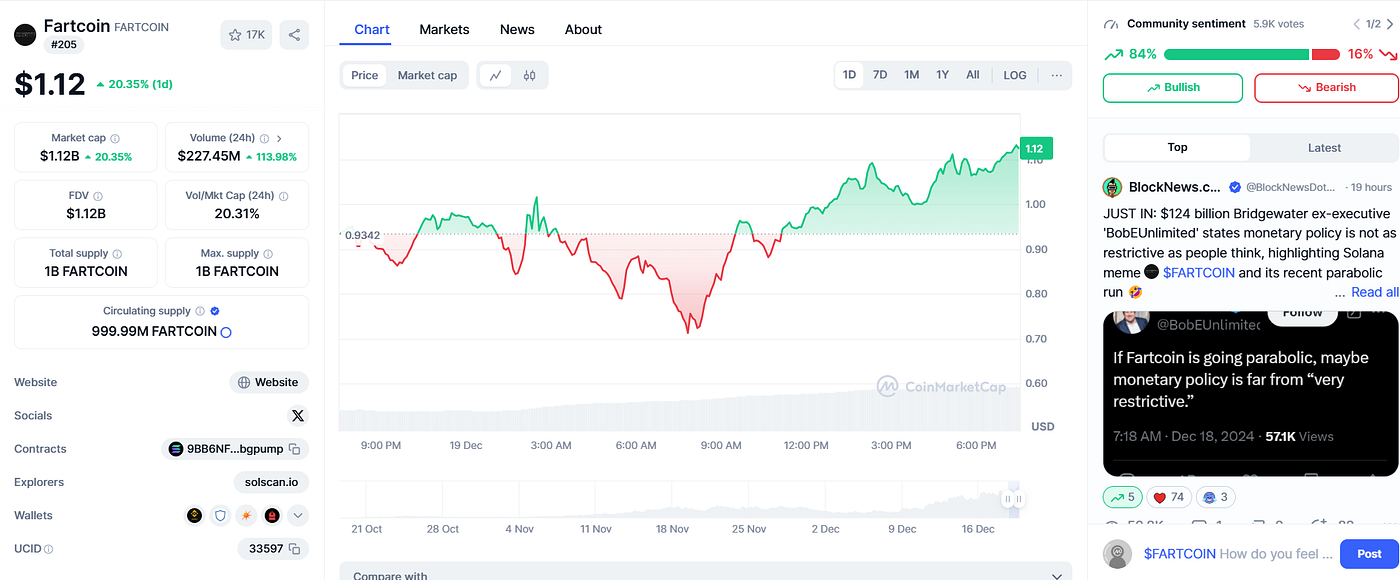Visit the Website link button
The width and height of the screenshot is (1400, 580).
tap(269, 382)
